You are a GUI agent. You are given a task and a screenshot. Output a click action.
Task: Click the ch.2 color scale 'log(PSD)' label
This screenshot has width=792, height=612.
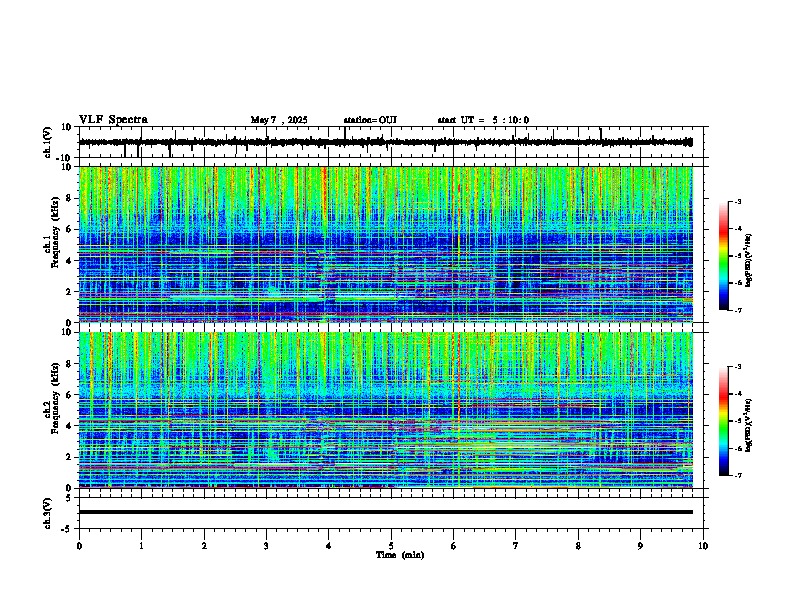pyautogui.click(x=749, y=425)
